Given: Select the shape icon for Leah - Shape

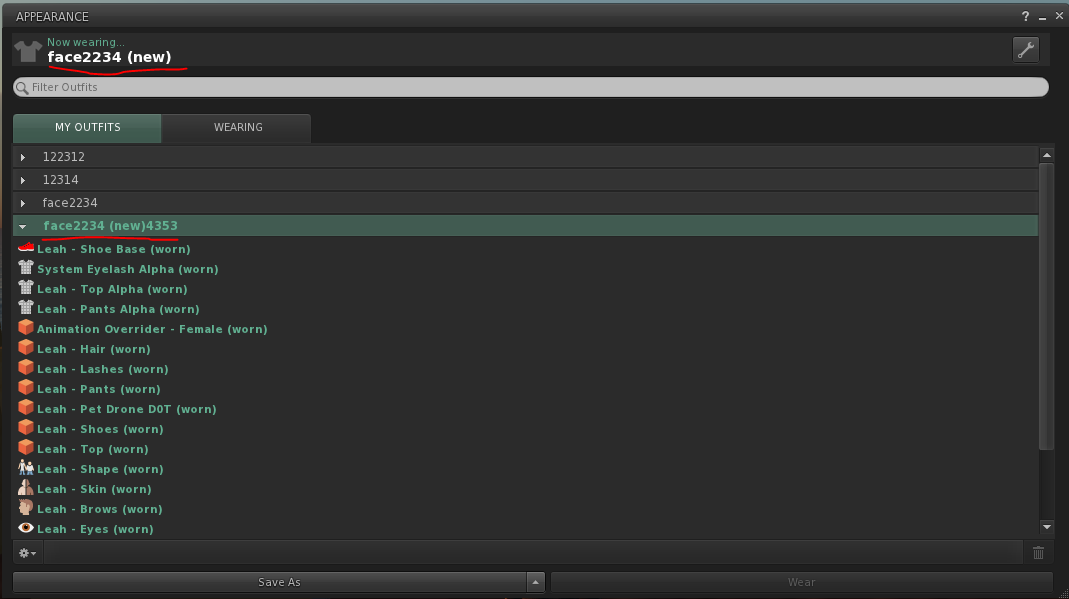Looking at the screenshot, I should (x=25, y=468).
